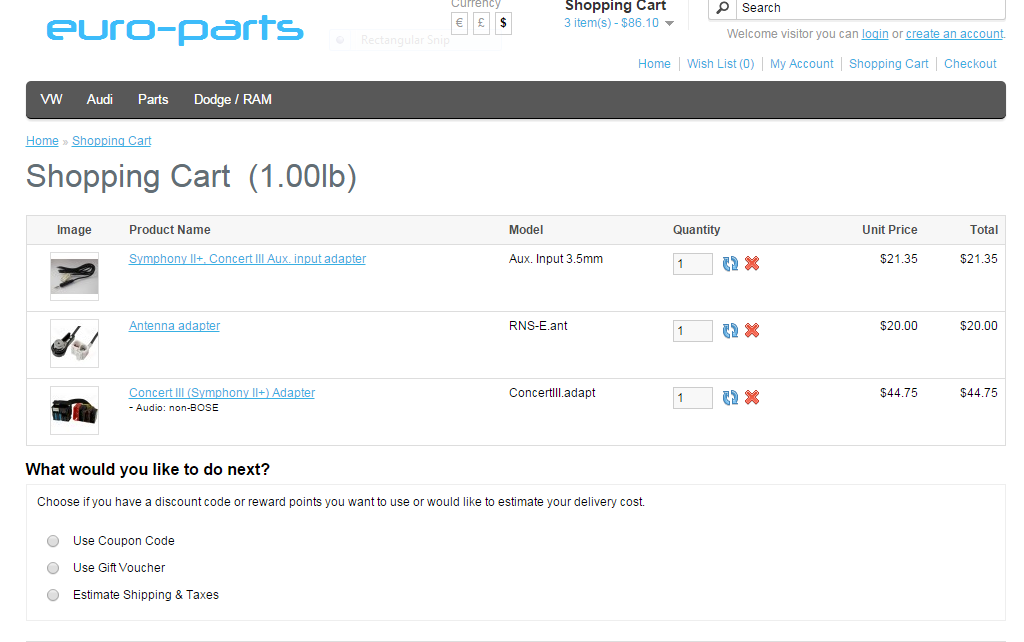The width and height of the screenshot is (1024, 642).
Task: Expand the cart summary dropdown arrow
Action: tap(669, 24)
